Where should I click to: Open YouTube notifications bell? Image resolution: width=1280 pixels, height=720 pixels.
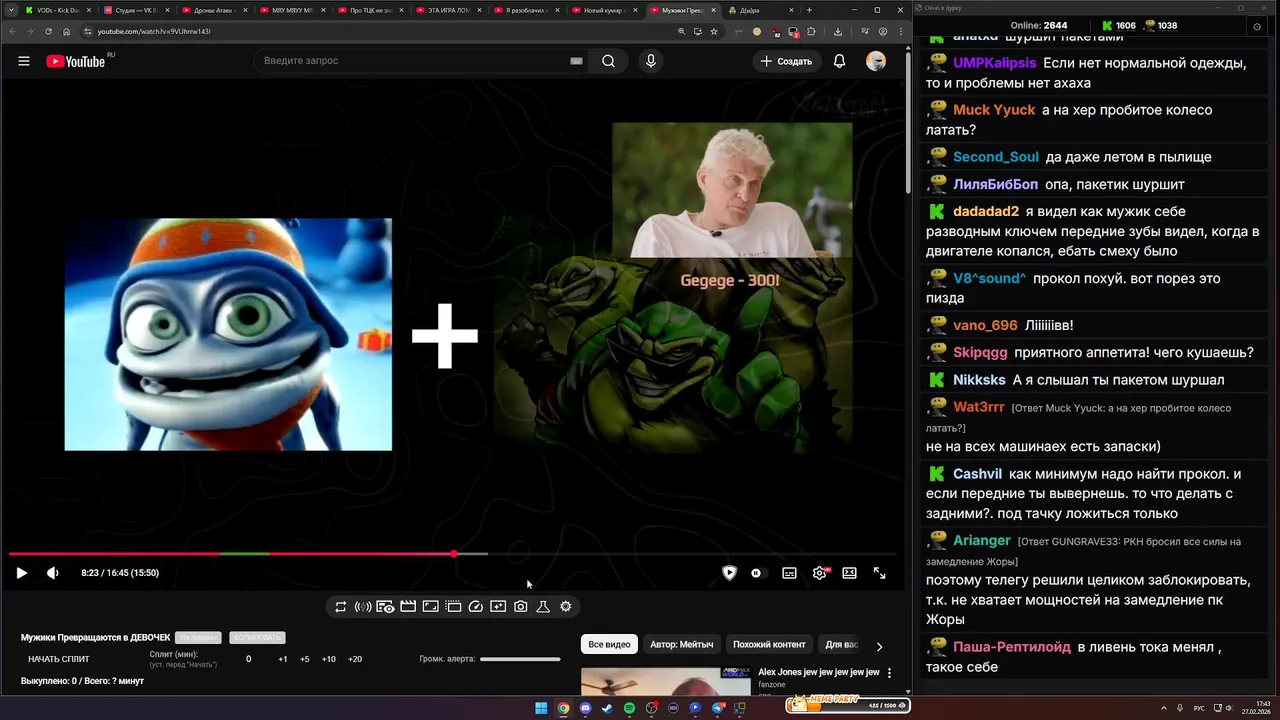(840, 61)
